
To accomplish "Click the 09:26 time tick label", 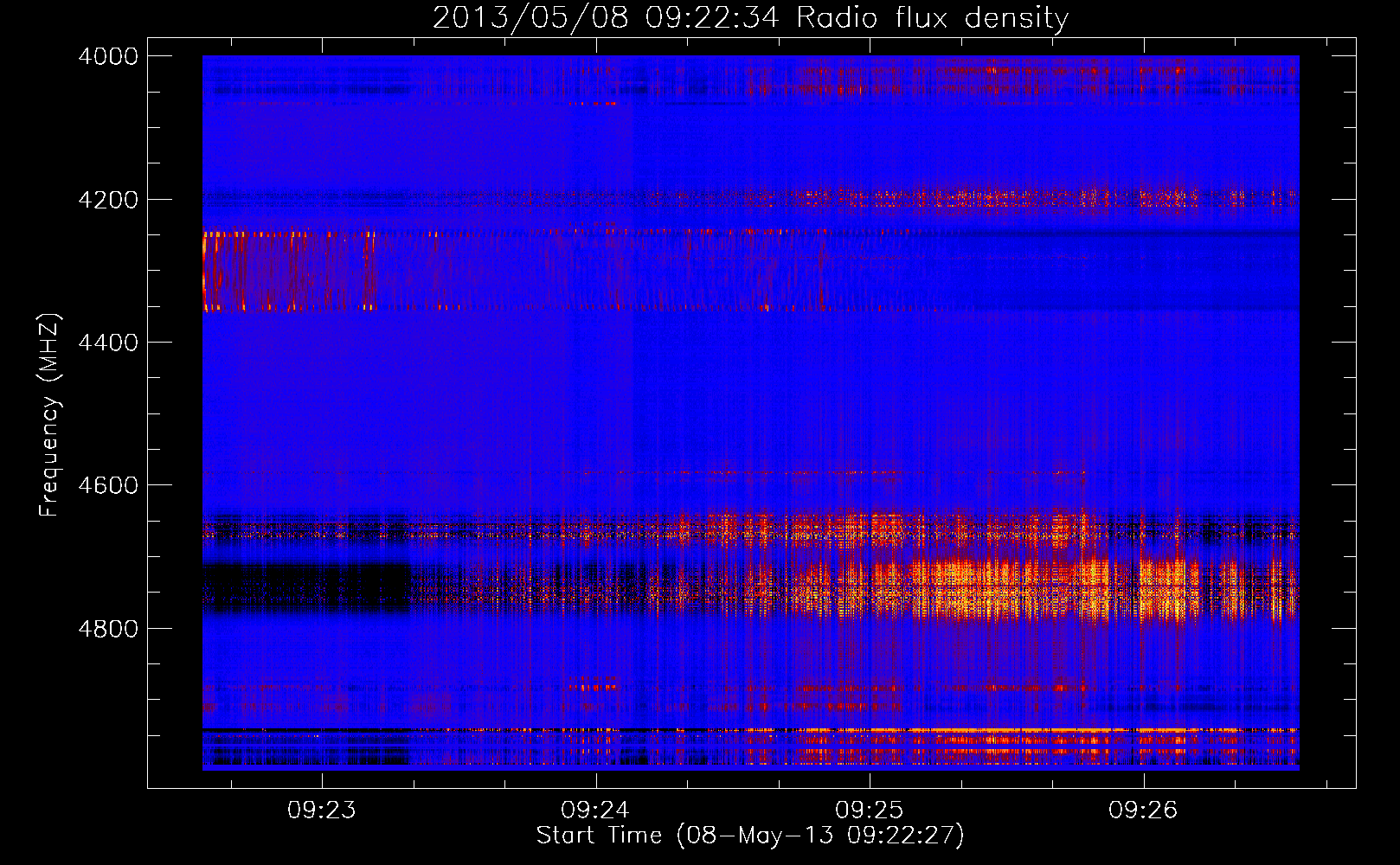I will [1144, 810].
